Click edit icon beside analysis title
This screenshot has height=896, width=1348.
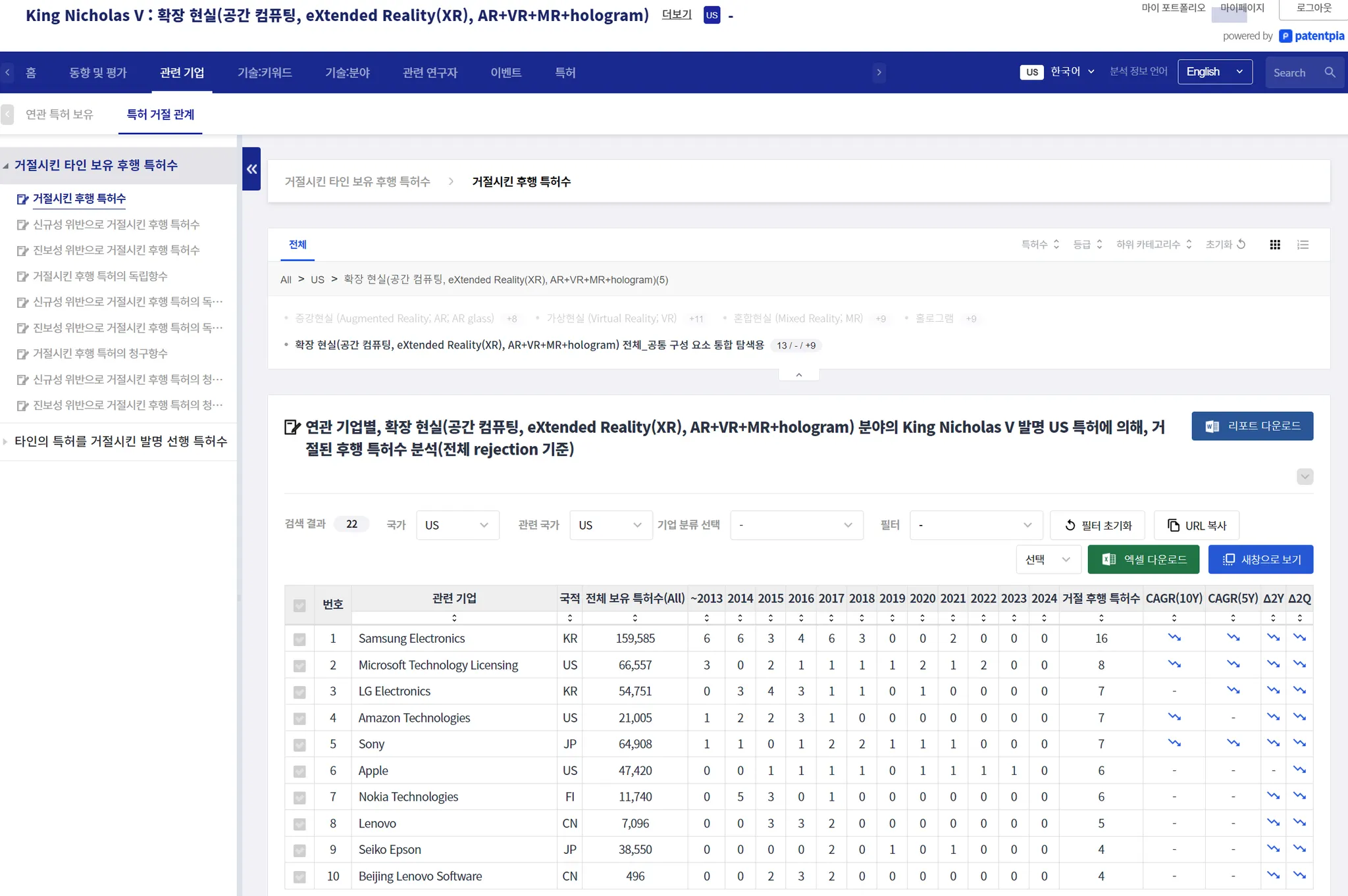292,428
